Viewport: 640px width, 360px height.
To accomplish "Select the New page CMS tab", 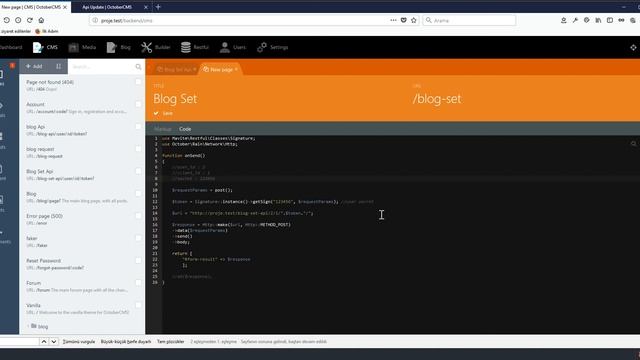I will 220,69.
